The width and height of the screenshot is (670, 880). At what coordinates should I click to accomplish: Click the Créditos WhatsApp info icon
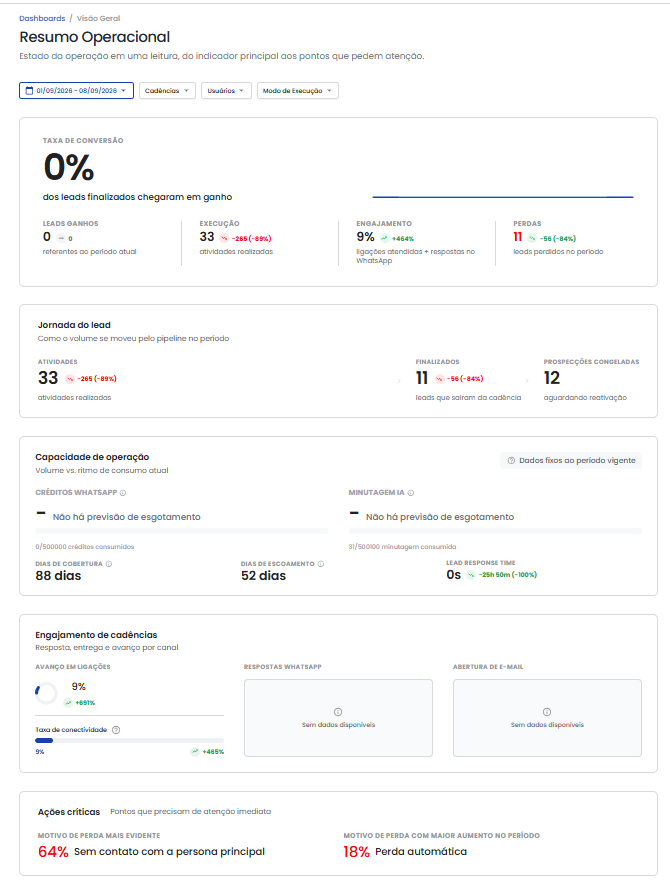[x=123, y=493]
